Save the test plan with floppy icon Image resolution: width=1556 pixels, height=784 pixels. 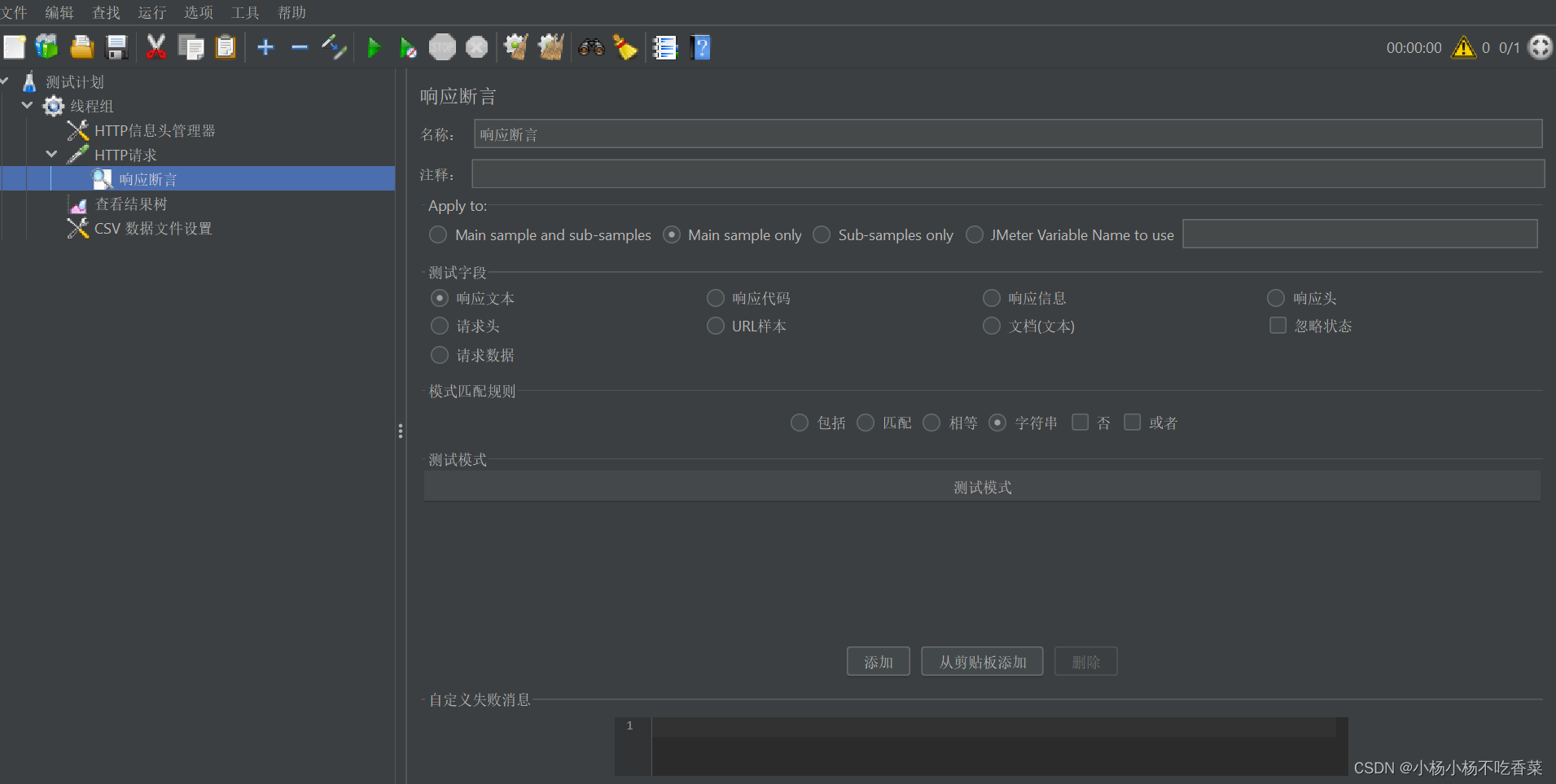click(116, 47)
